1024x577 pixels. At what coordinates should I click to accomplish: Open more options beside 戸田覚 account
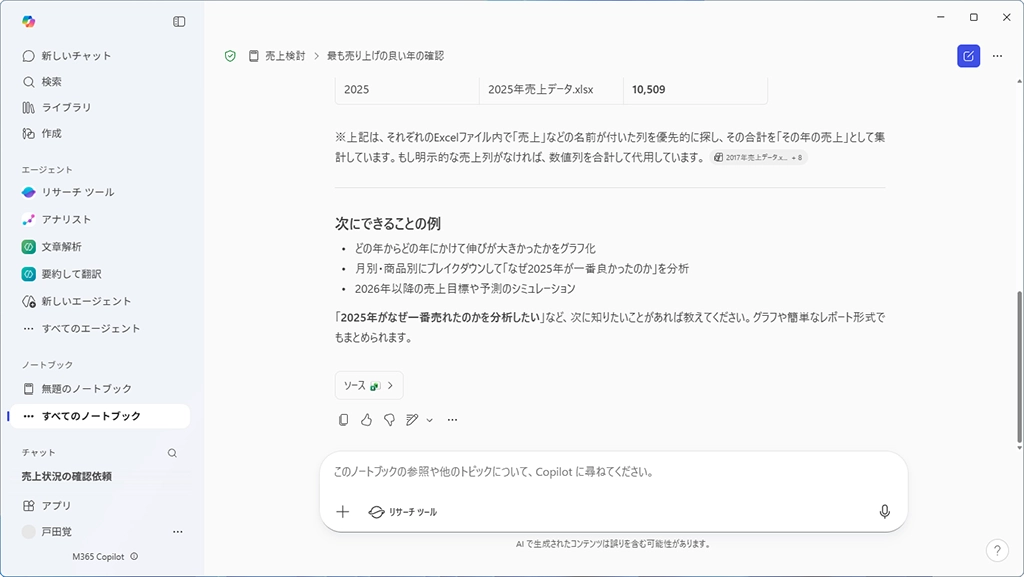coord(178,532)
